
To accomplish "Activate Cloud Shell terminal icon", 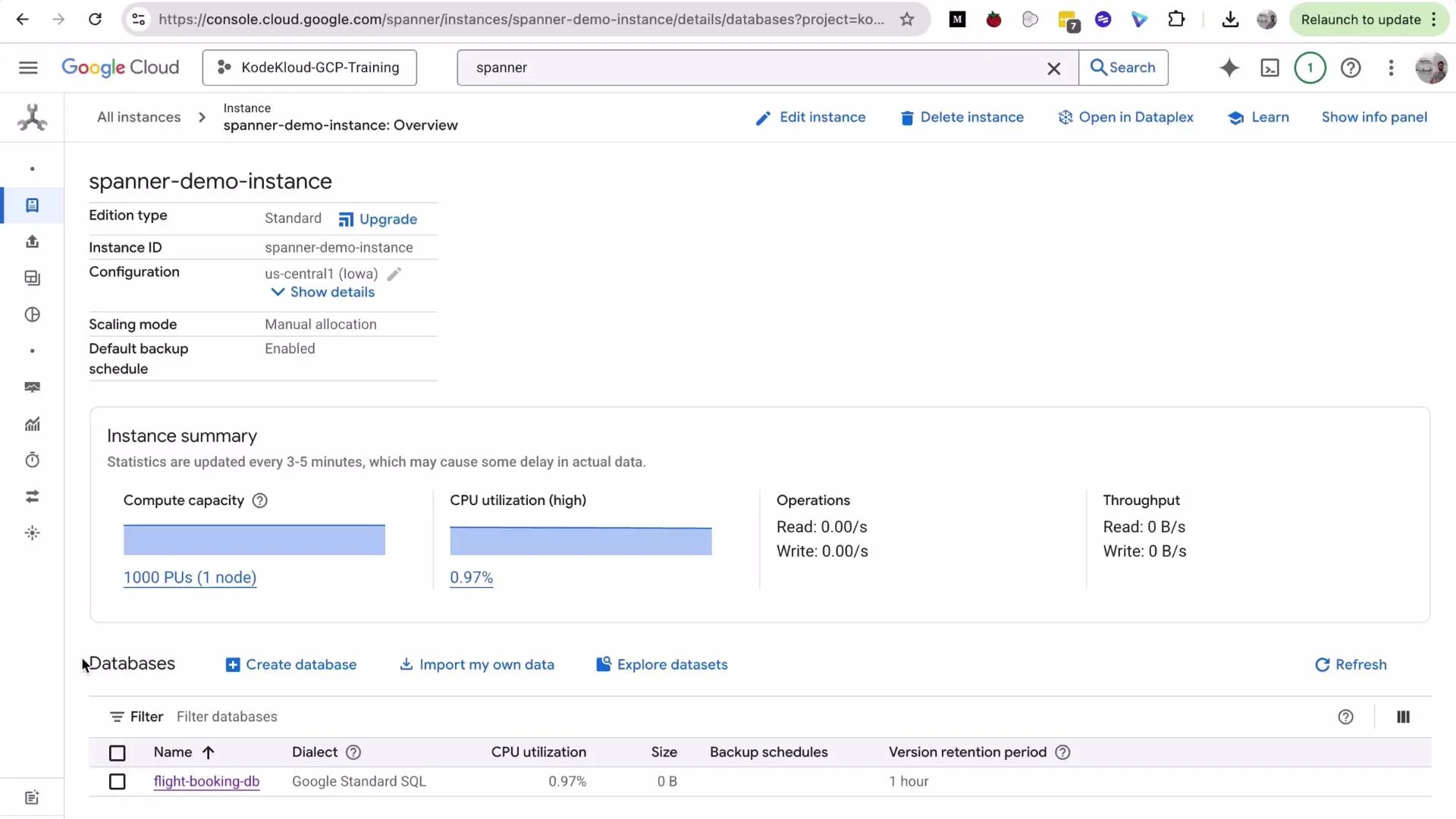I will (1269, 67).
